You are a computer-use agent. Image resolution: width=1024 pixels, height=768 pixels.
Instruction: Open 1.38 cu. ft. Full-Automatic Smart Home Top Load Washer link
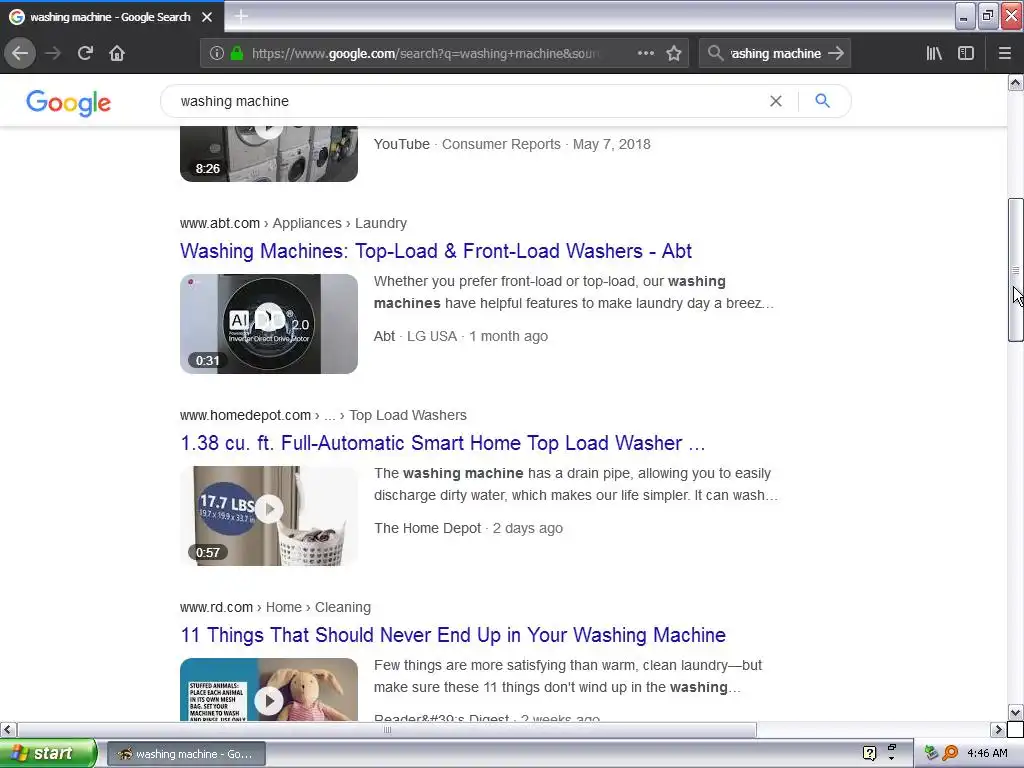pos(443,443)
